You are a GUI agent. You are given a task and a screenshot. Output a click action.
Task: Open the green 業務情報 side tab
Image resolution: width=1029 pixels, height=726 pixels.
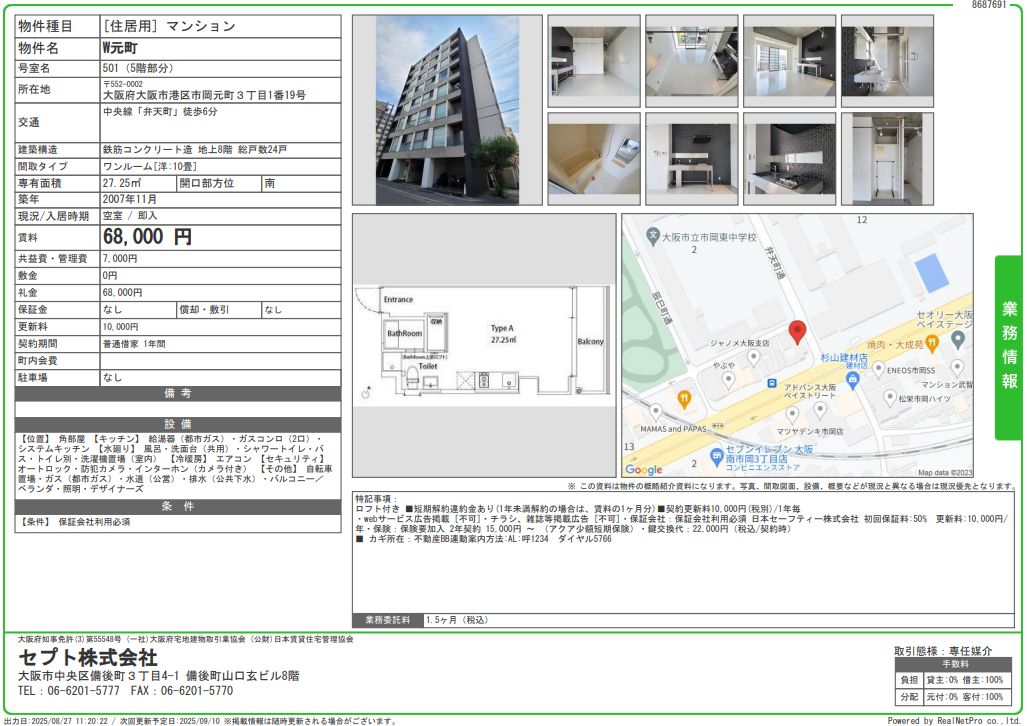pyautogui.click(x=1010, y=347)
